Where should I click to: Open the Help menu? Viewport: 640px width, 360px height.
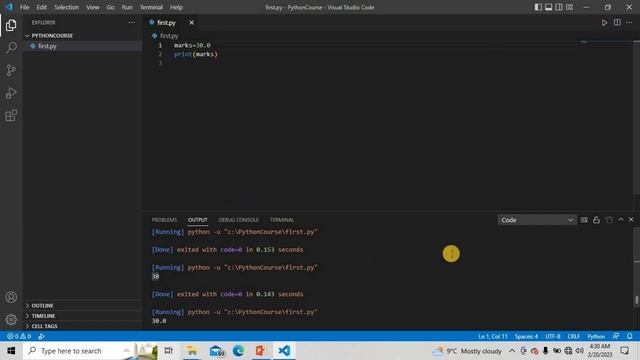click(176, 7)
